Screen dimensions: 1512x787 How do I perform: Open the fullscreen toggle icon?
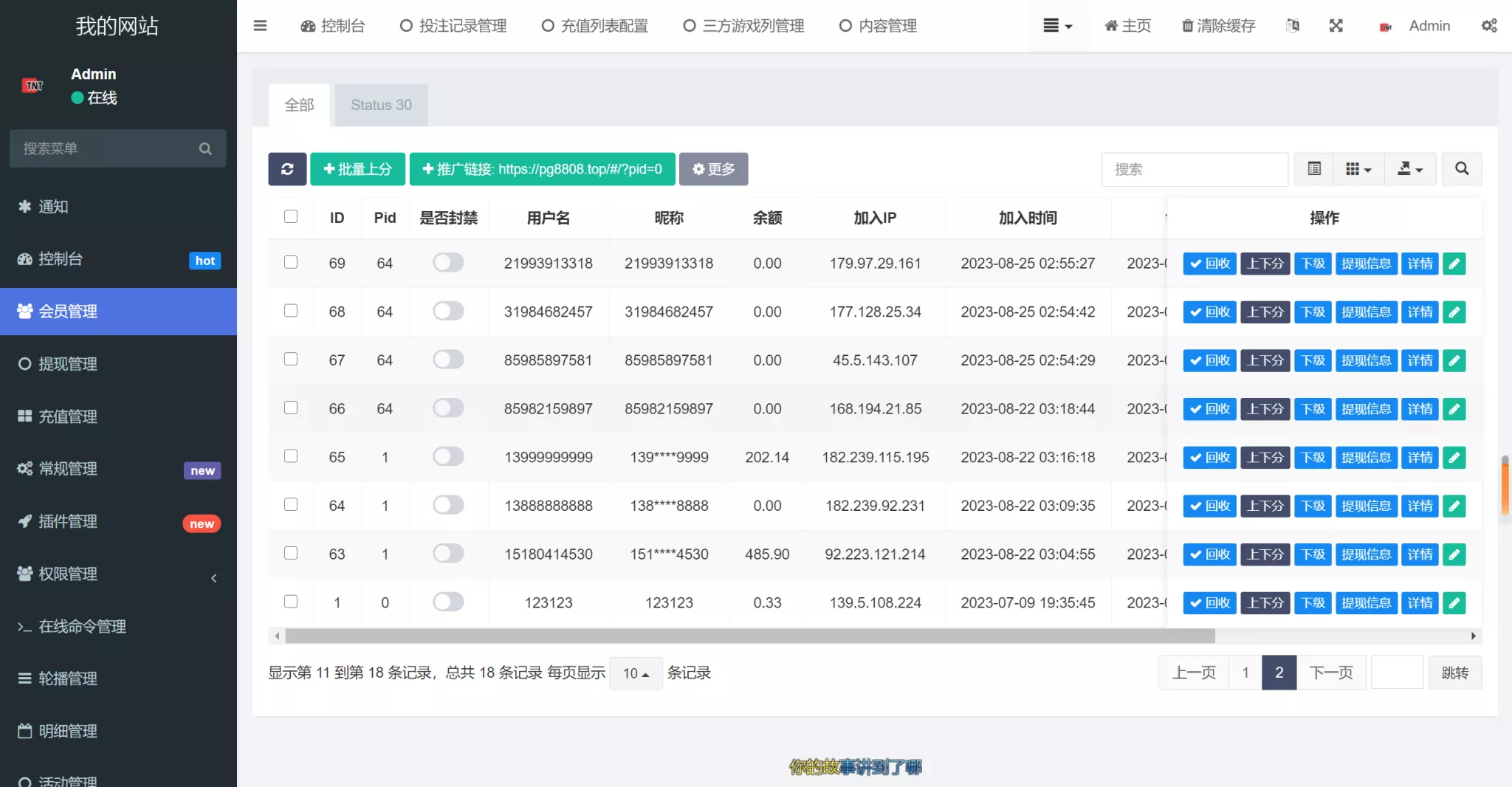pos(1336,26)
